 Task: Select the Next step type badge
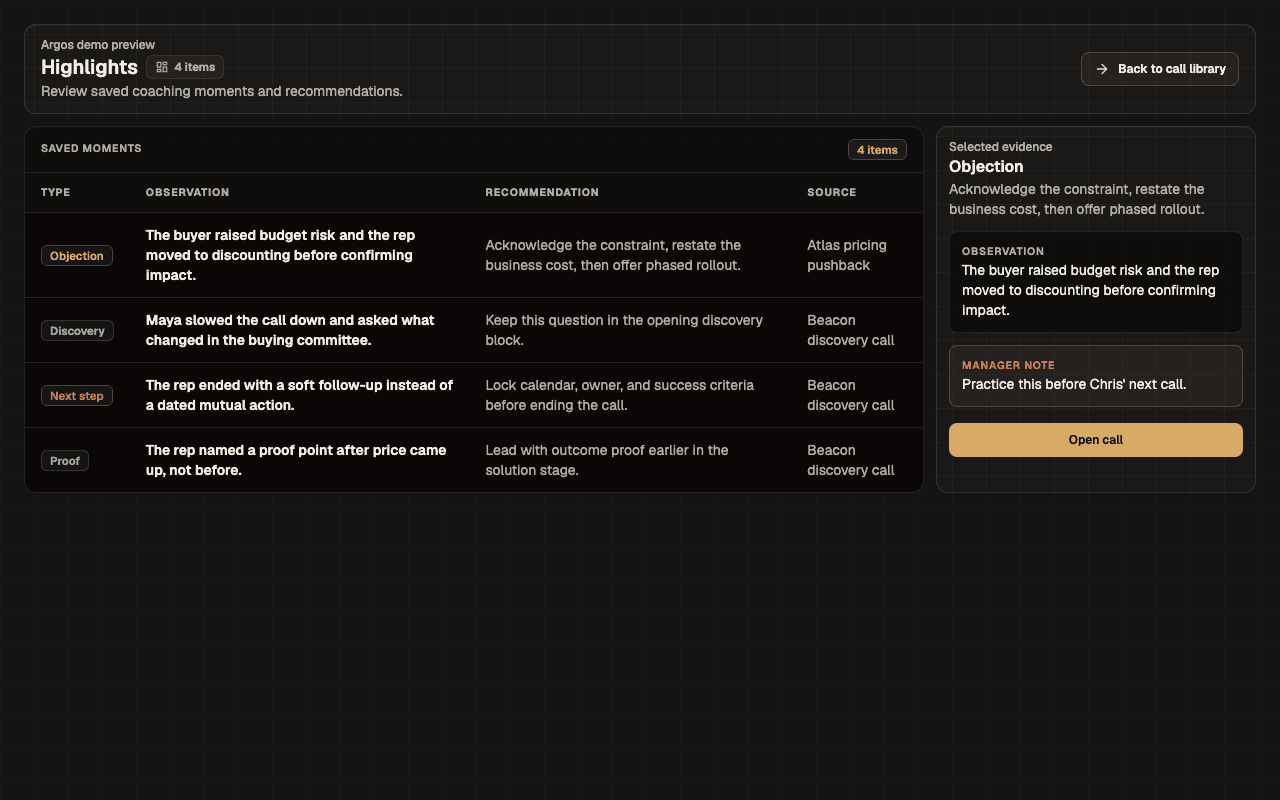coord(77,396)
